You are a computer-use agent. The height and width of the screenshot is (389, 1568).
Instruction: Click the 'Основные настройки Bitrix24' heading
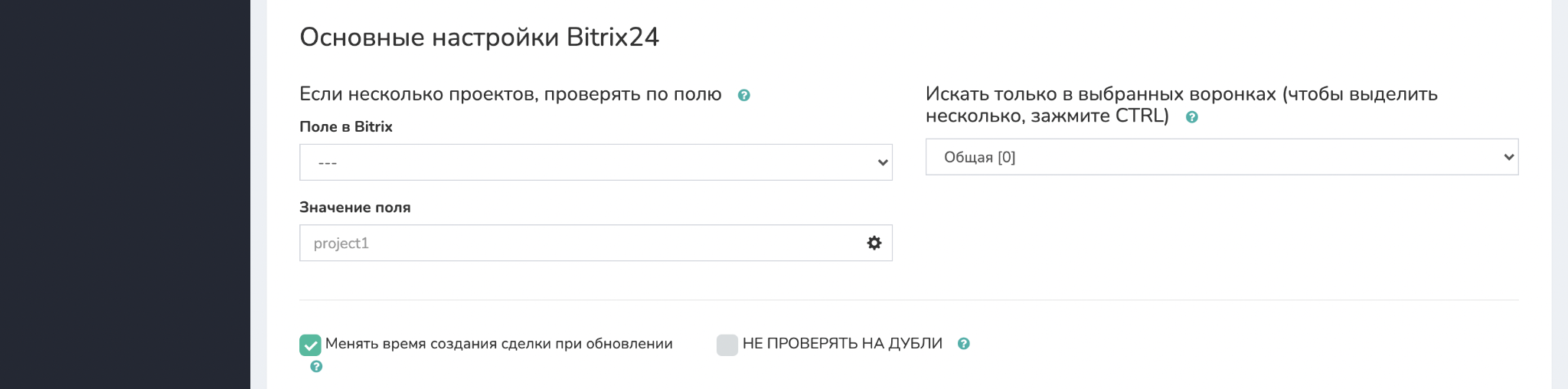(479, 37)
